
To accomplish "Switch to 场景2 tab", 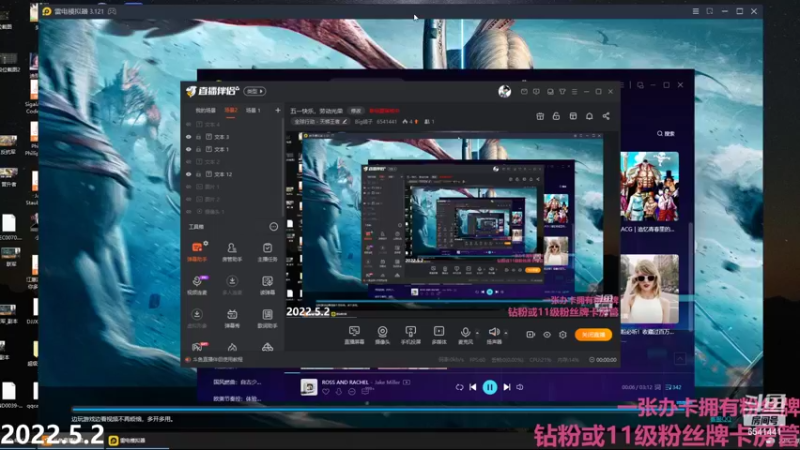I will click(x=231, y=110).
